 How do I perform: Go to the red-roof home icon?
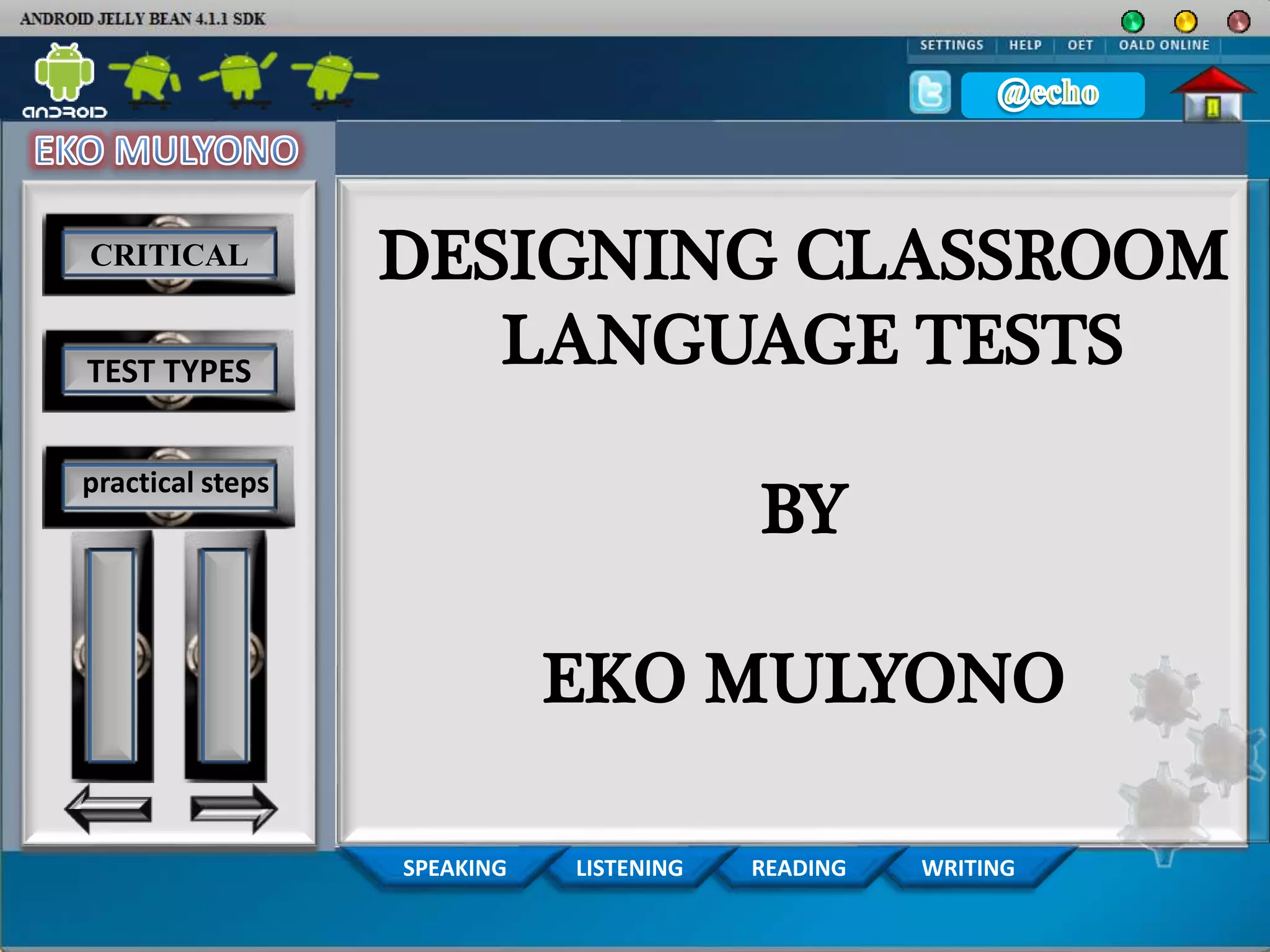[1212, 94]
